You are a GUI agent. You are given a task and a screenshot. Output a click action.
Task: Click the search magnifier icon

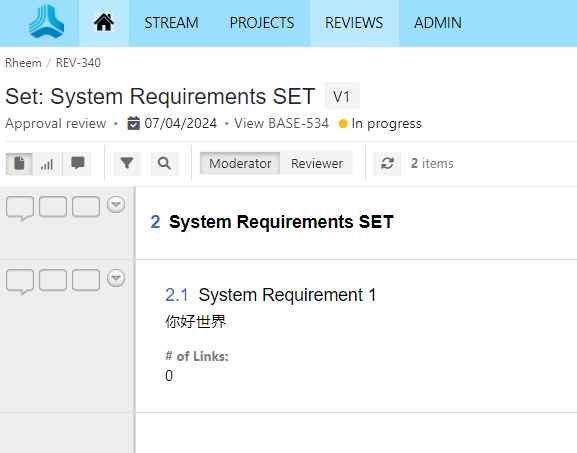(164, 163)
